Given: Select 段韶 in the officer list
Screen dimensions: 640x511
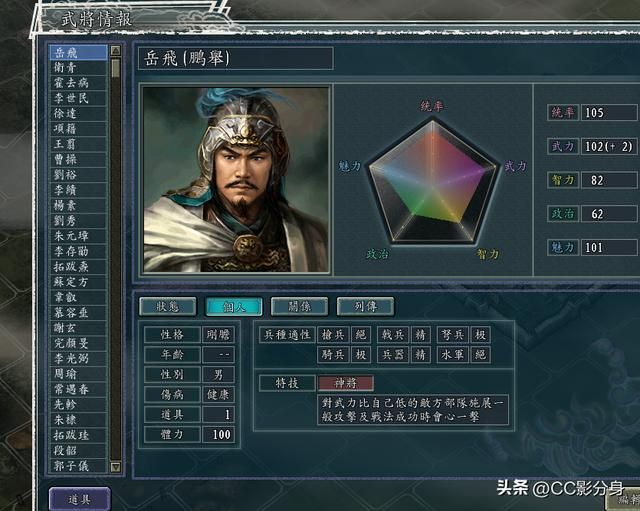Looking at the screenshot, I should (x=78, y=450).
